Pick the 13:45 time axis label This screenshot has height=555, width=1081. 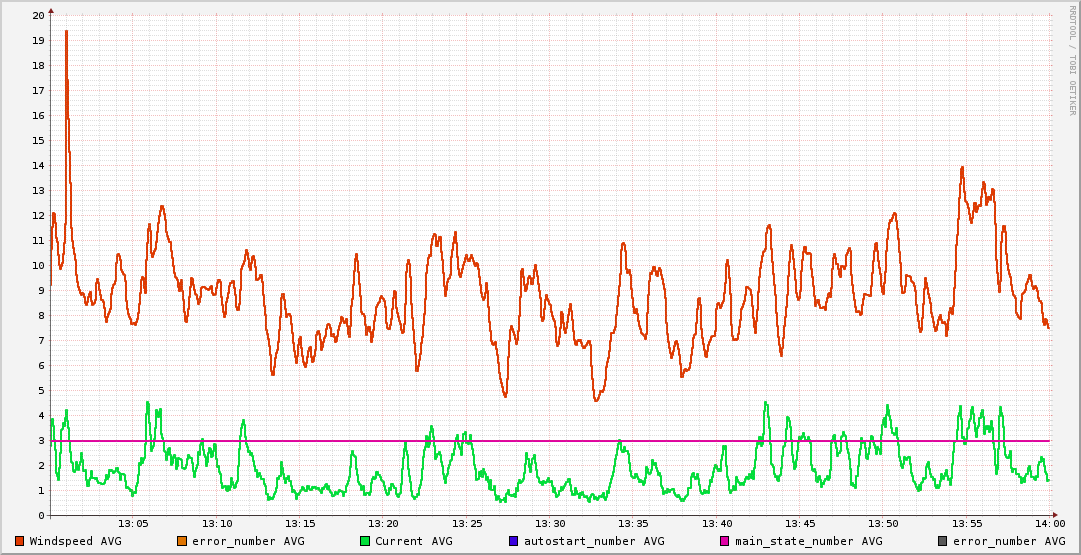[800, 524]
